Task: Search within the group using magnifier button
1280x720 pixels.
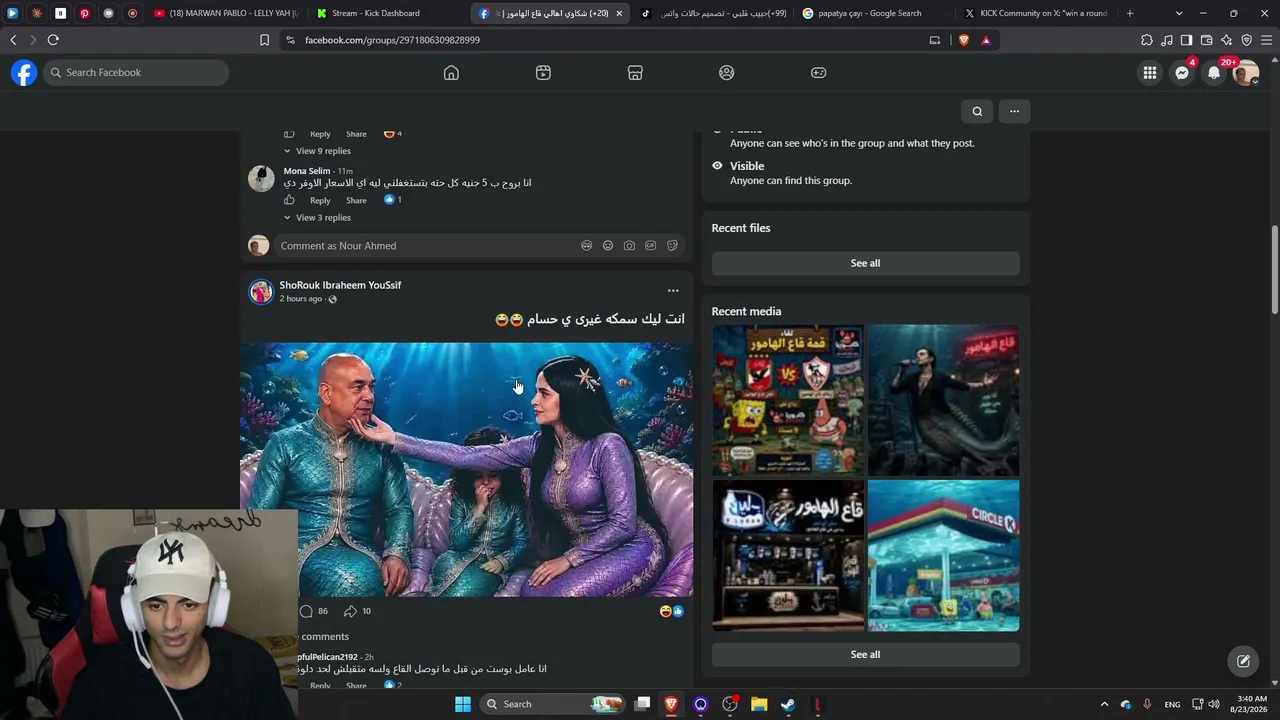Action: point(977,111)
